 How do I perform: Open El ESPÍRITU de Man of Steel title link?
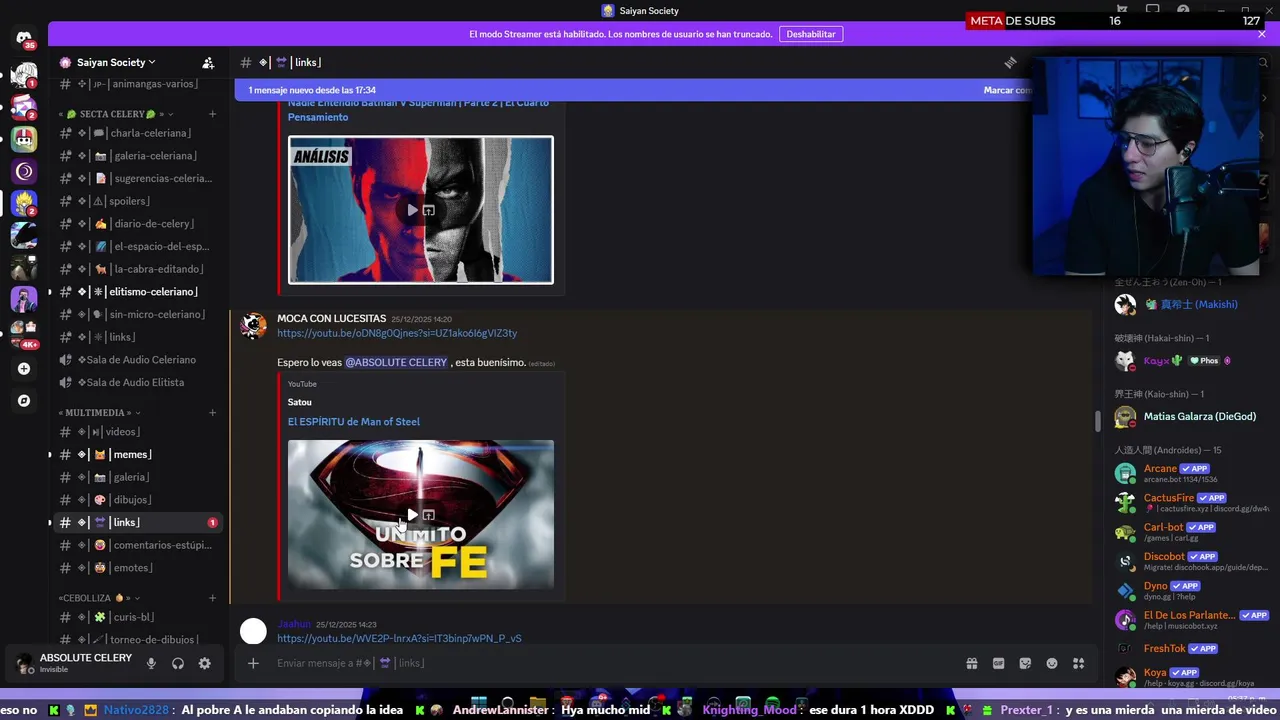pos(354,422)
